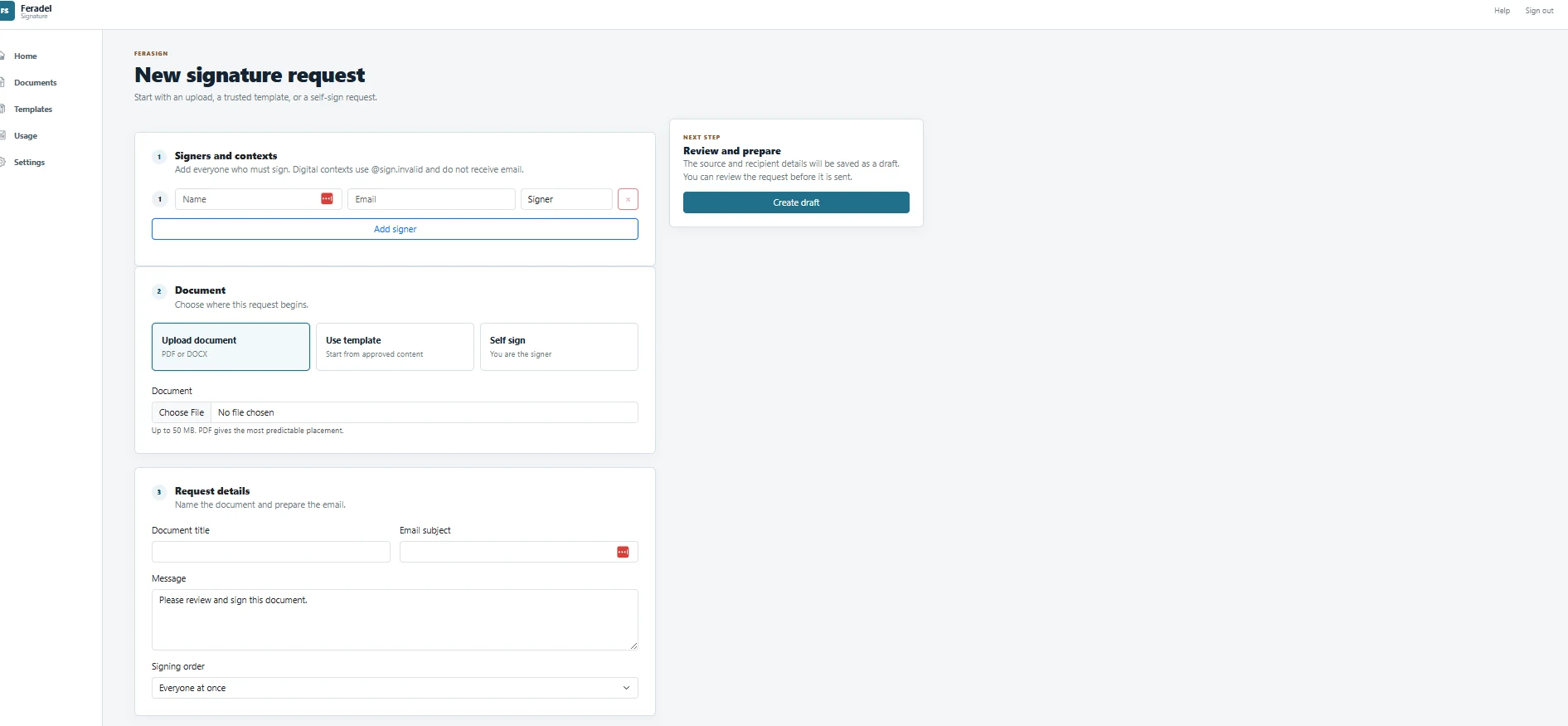
Task: Click the "New signature request" heading
Action: tap(250, 76)
